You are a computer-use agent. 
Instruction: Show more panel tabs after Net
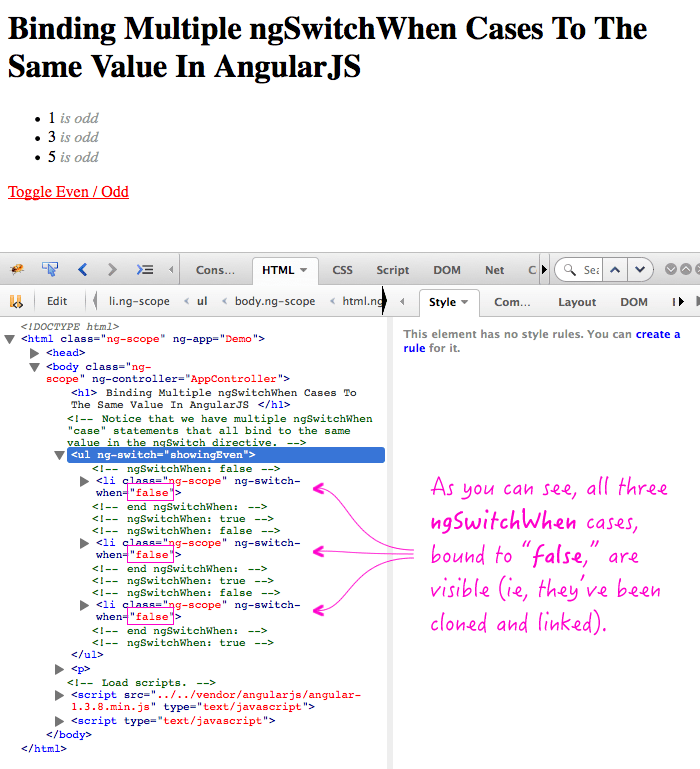(x=544, y=269)
